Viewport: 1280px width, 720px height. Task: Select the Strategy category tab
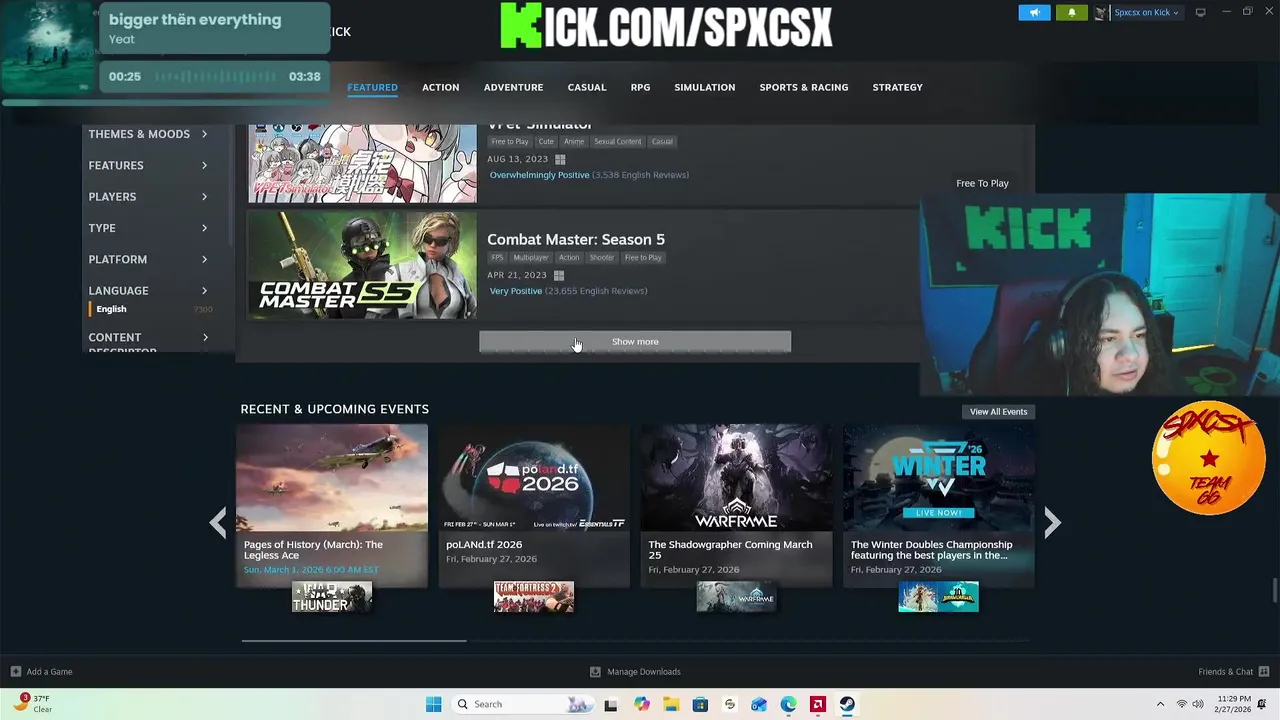(897, 87)
